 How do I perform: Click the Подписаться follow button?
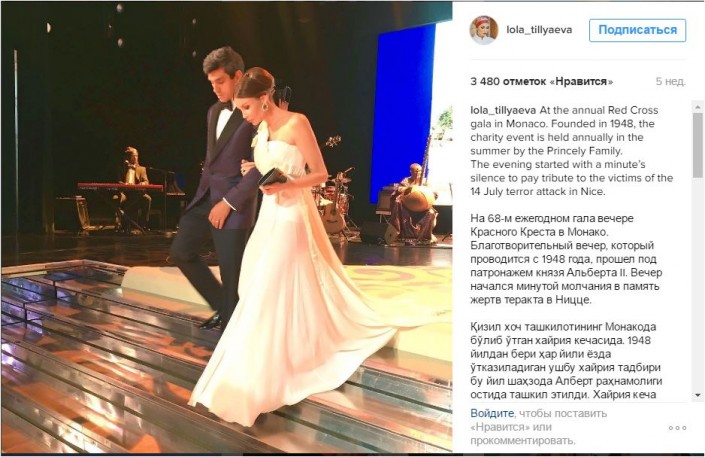(x=638, y=30)
